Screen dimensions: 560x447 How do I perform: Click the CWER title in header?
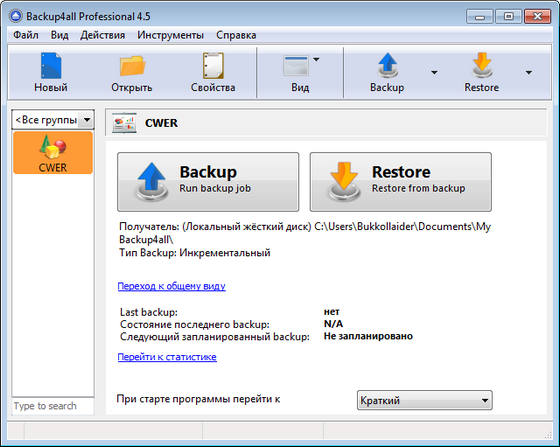(x=161, y=123)
